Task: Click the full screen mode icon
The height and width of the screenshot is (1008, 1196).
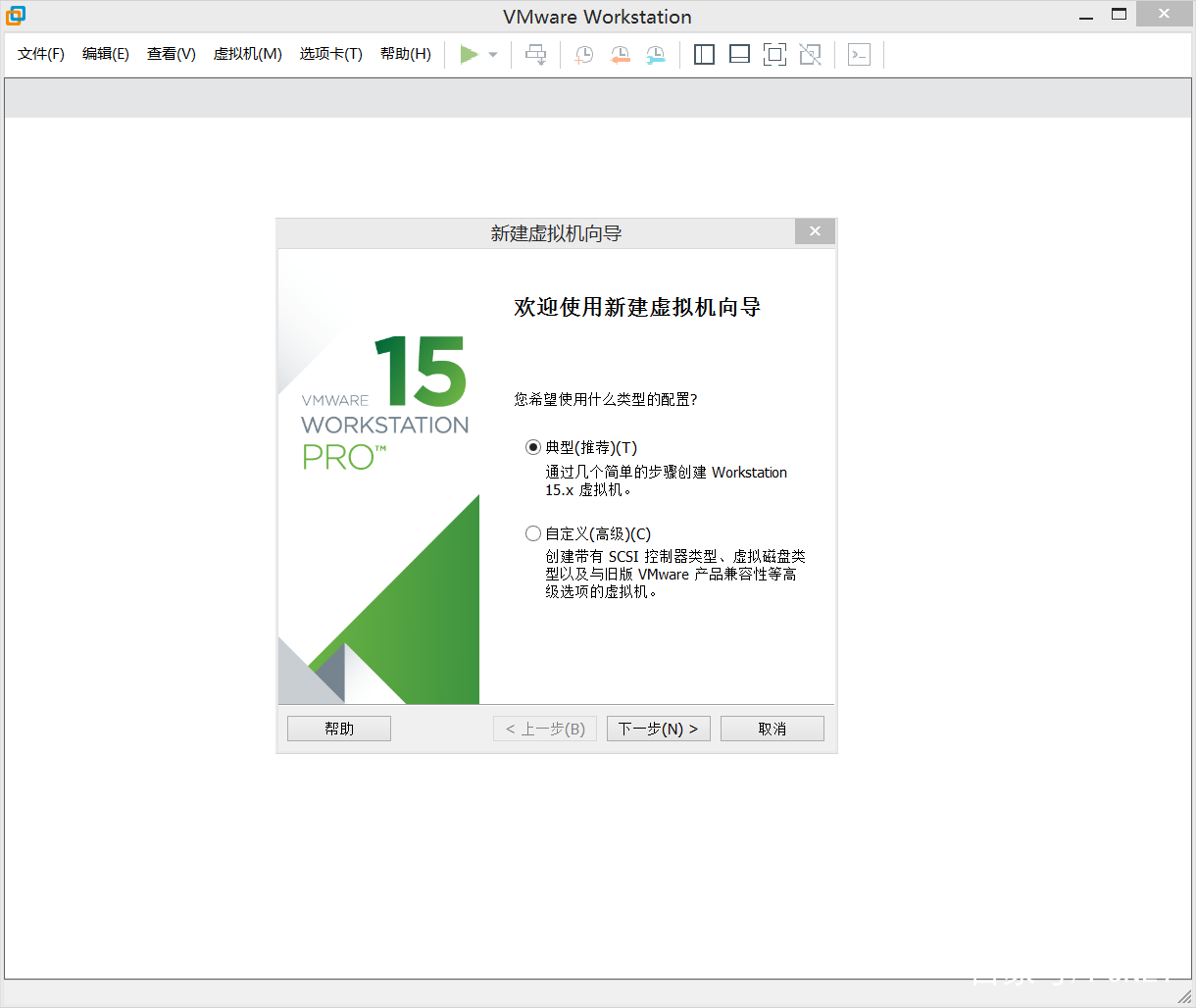Action: [774, 55]
